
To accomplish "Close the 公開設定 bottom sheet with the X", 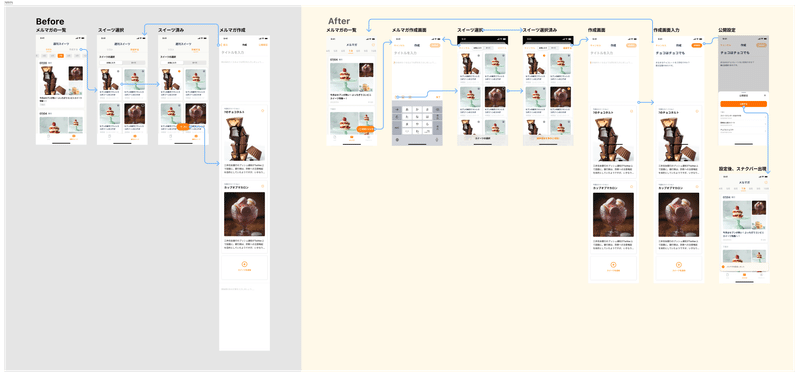I will 764,95.
